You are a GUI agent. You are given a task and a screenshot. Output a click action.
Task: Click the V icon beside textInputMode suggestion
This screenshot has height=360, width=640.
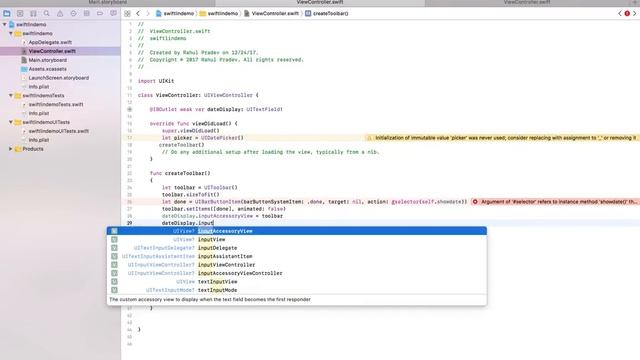[x=114, y=290]
